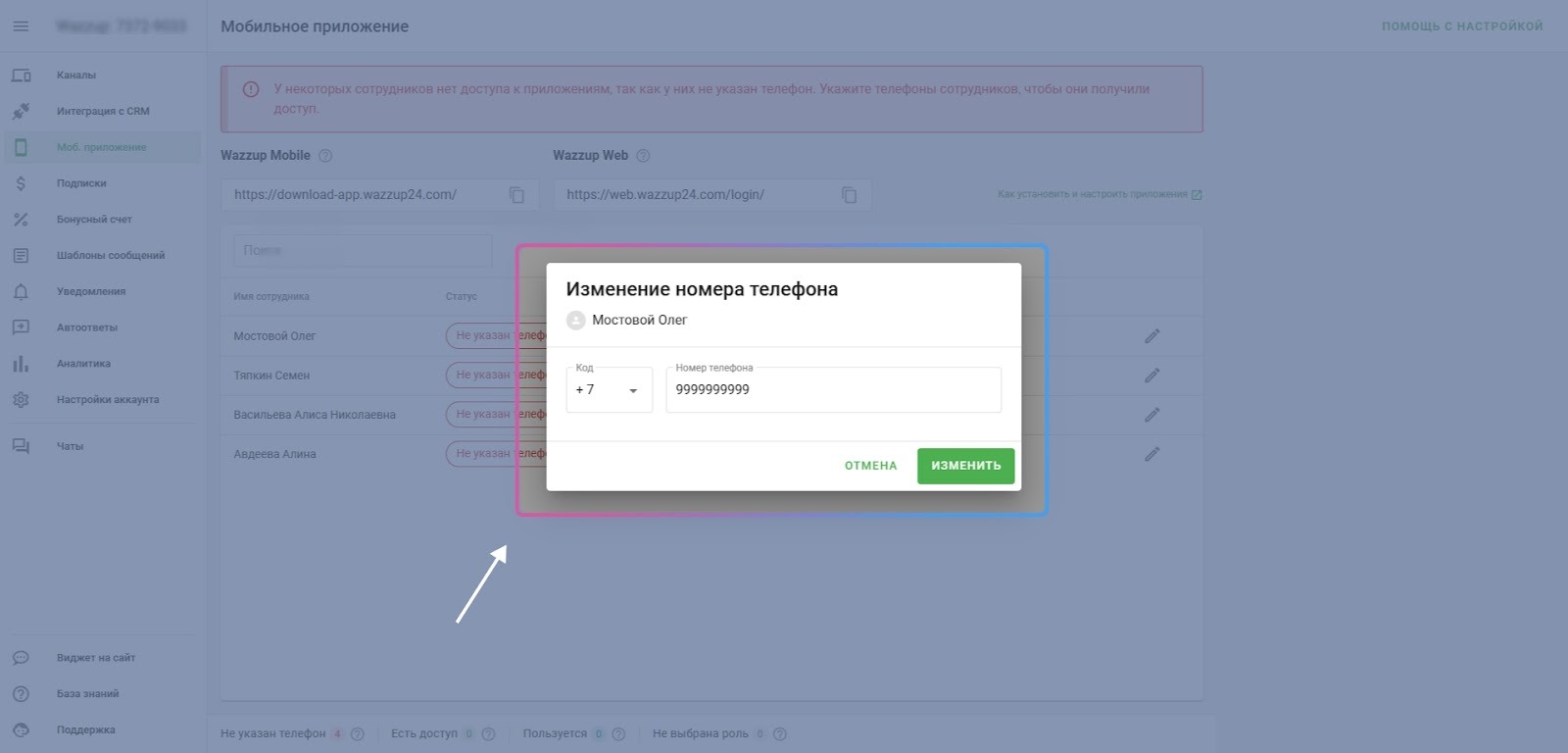This screenshot has width=1568, height=753.
Task: Select Аналитика in the sidebar
Action: click(x=83, y=364)
